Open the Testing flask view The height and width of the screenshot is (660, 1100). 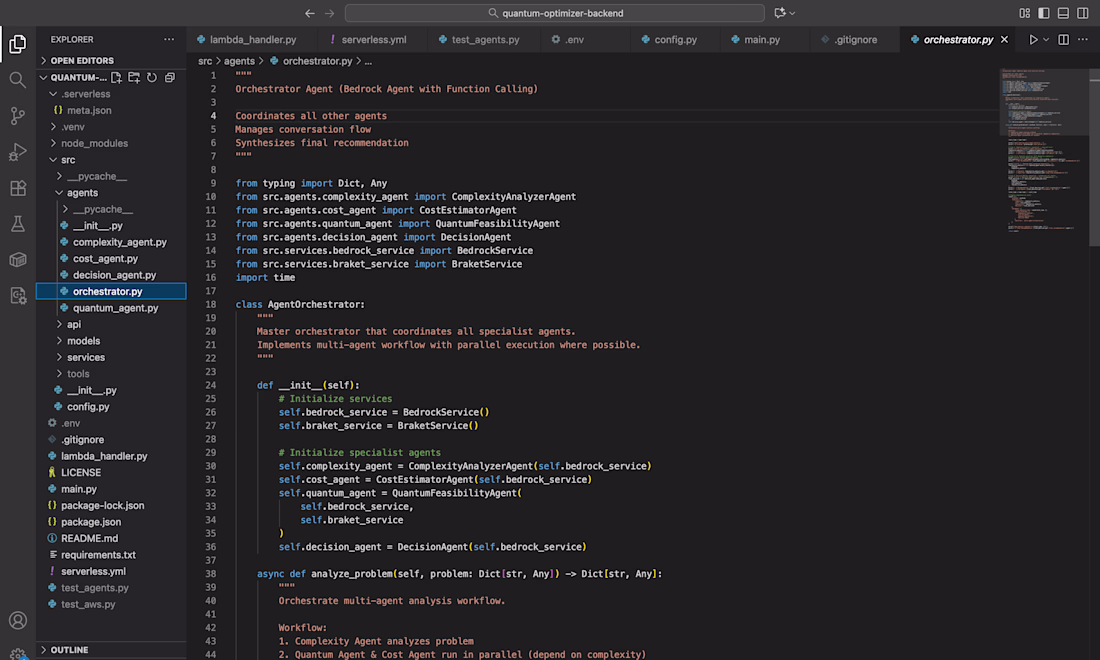pos(18,224)
